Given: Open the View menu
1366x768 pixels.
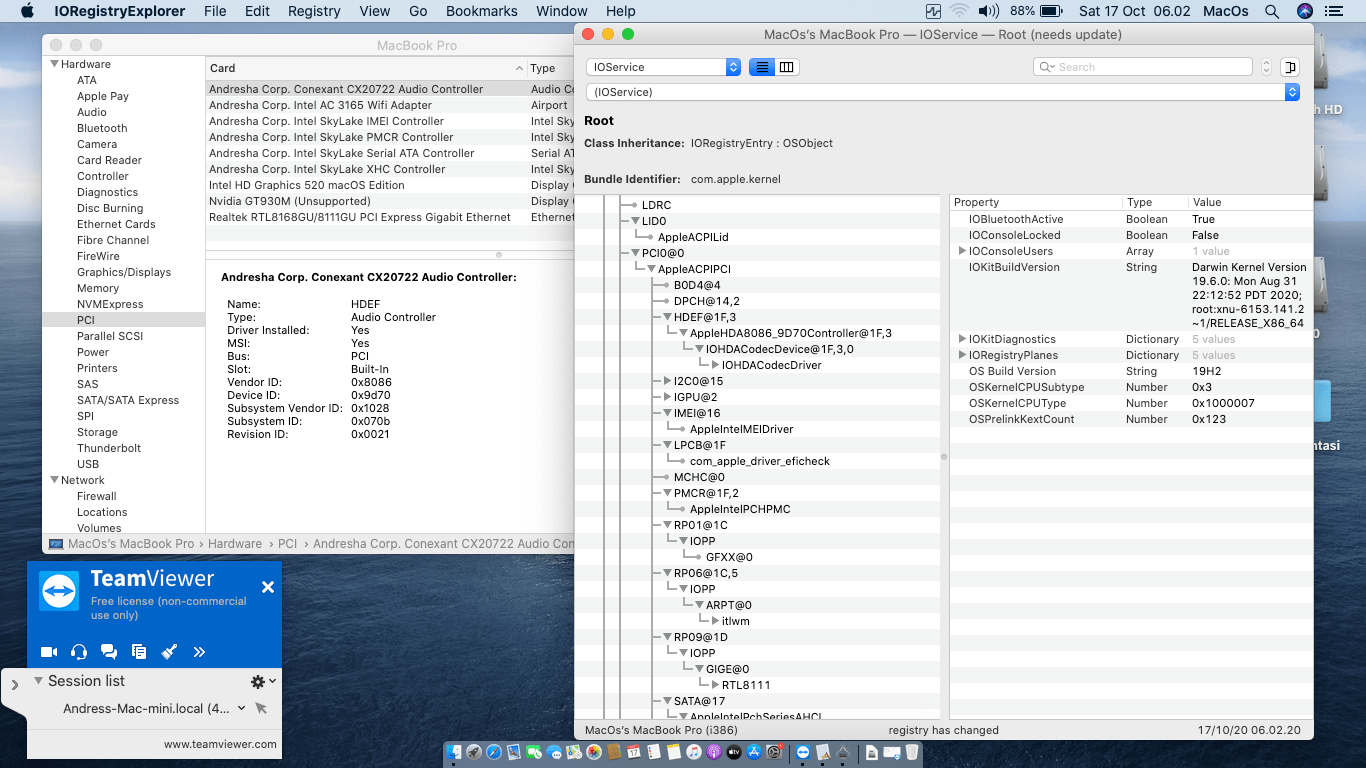Looking at the screenshot, I should pyautogui.click(x=375, y=11).
